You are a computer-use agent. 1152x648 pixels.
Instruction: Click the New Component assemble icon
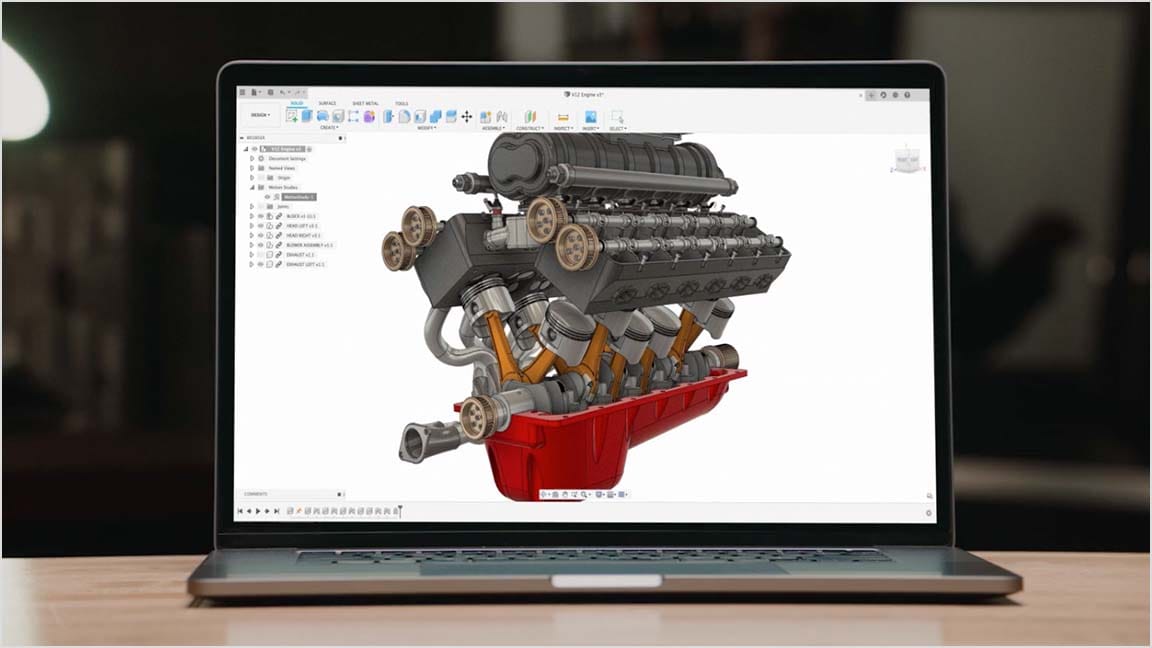(x=486, y=117)
